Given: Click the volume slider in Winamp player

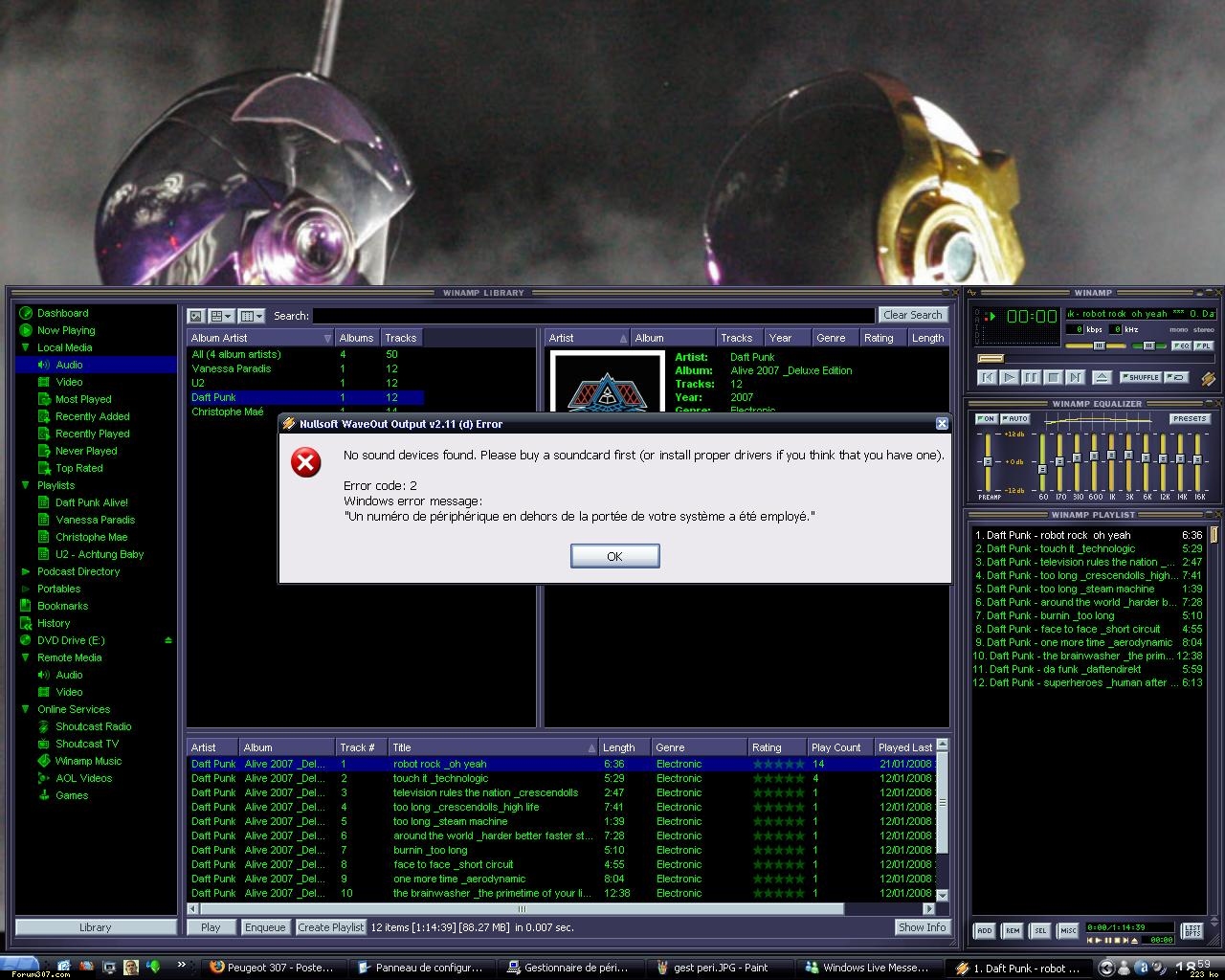Looking at the screenshot, I should [1096, 345].
